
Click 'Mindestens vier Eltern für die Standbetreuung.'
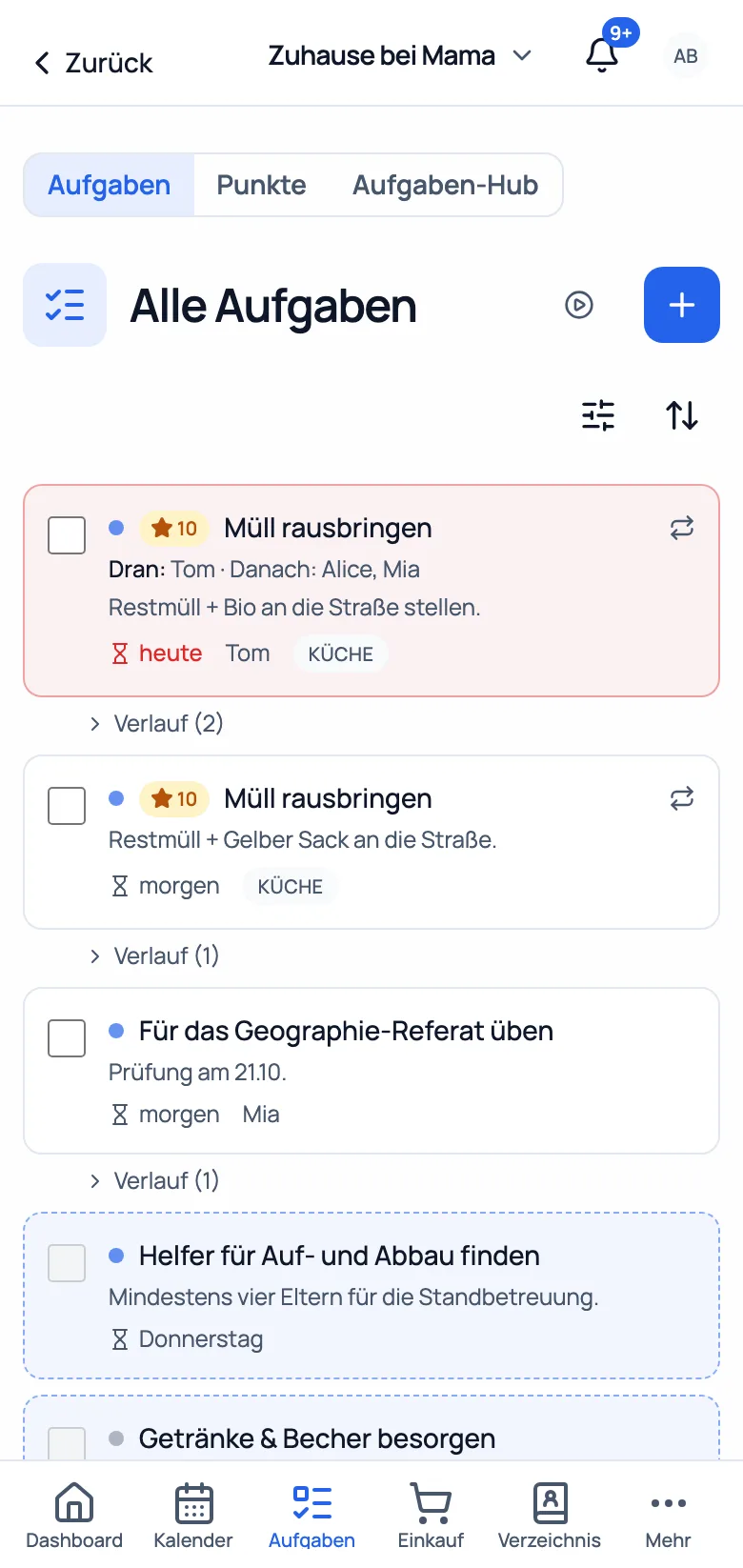(353, 1297)
